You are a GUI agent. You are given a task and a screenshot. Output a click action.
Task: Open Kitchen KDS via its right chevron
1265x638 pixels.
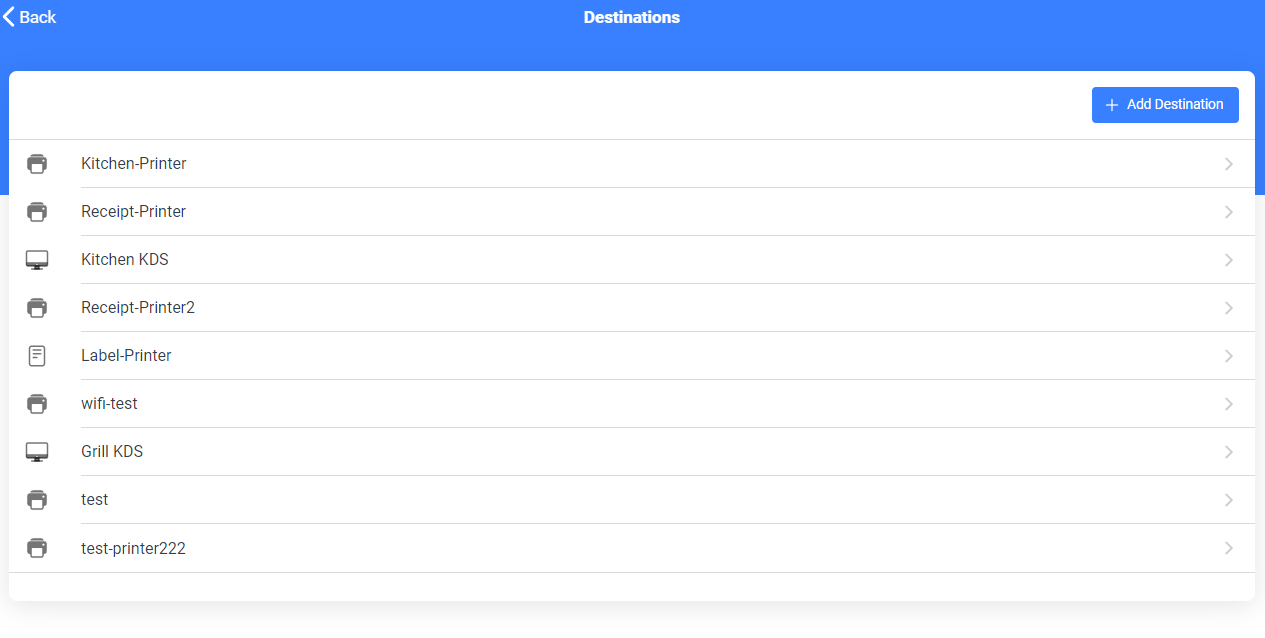(1229, 260)
